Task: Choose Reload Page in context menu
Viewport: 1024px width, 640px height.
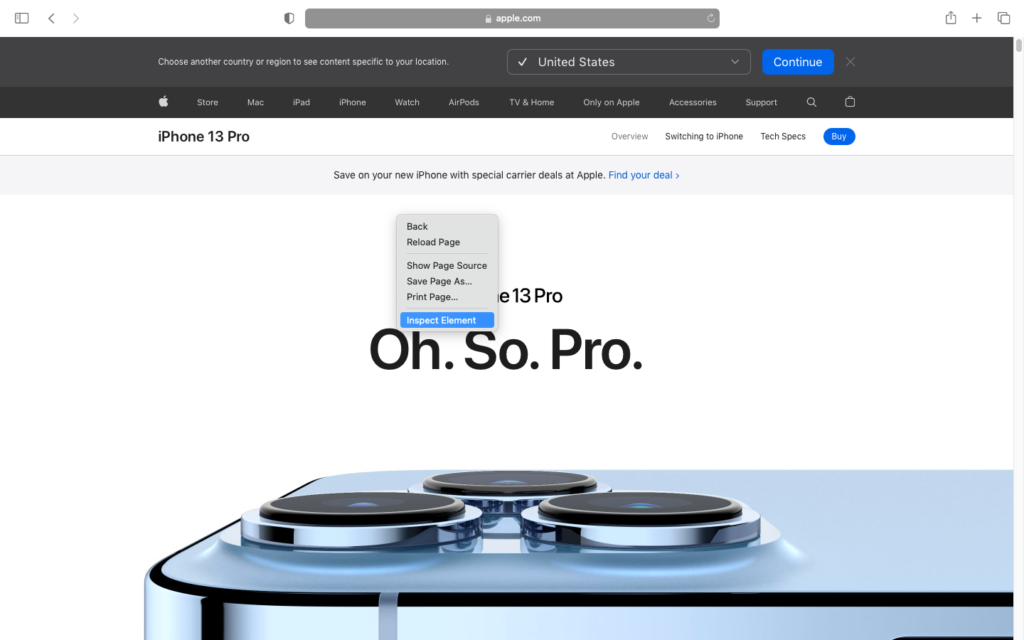Action: (447, 242)
